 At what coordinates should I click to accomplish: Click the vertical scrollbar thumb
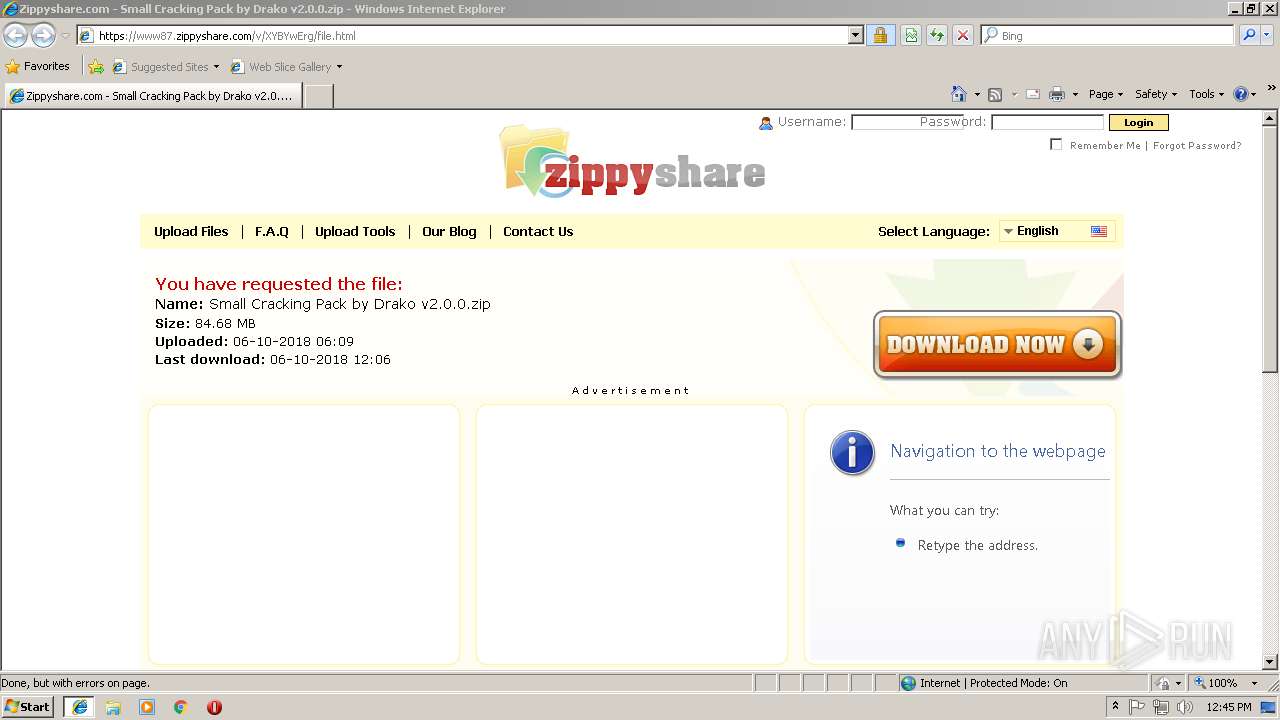click(x=1270, y=249)
